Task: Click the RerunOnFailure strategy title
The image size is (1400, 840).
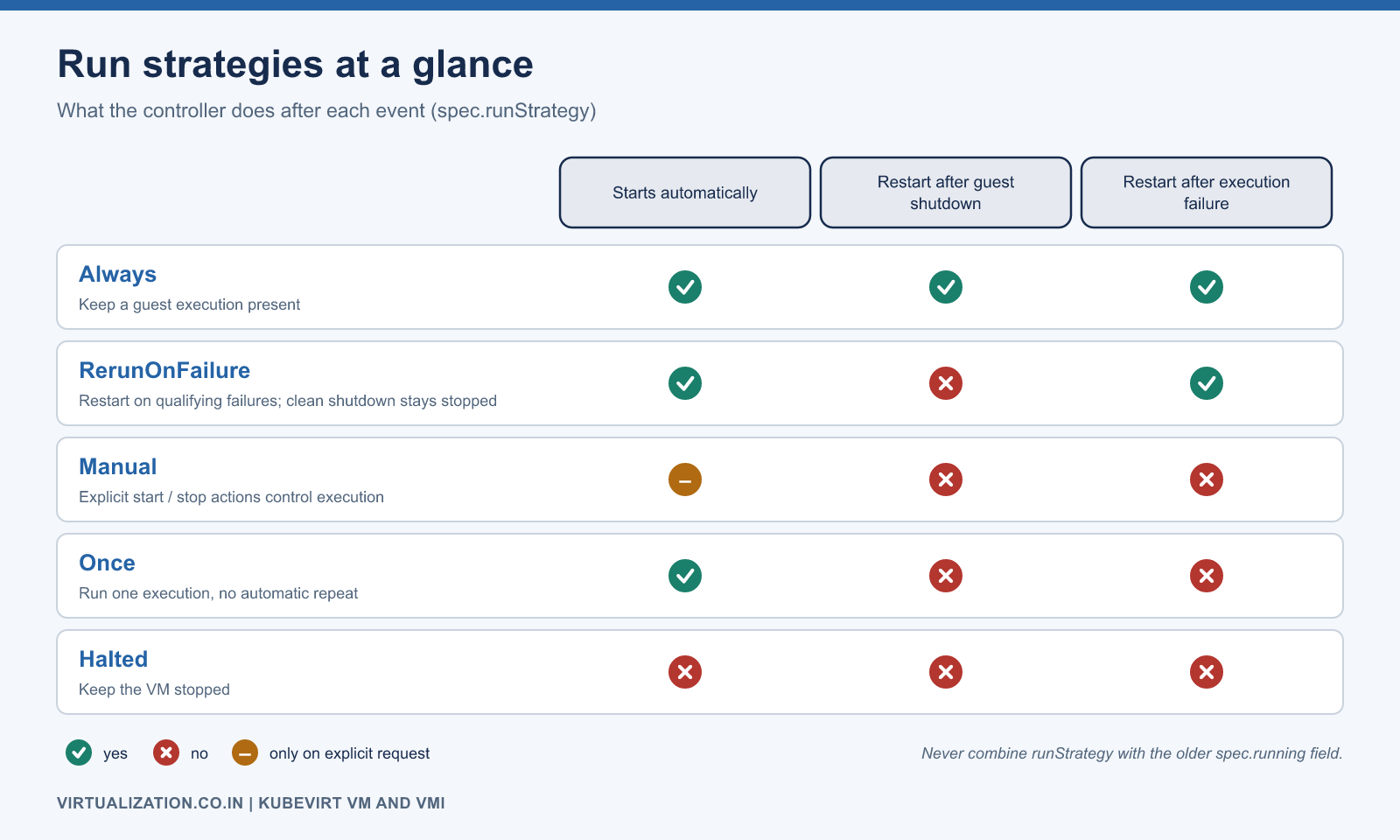Action: [164, 371]
